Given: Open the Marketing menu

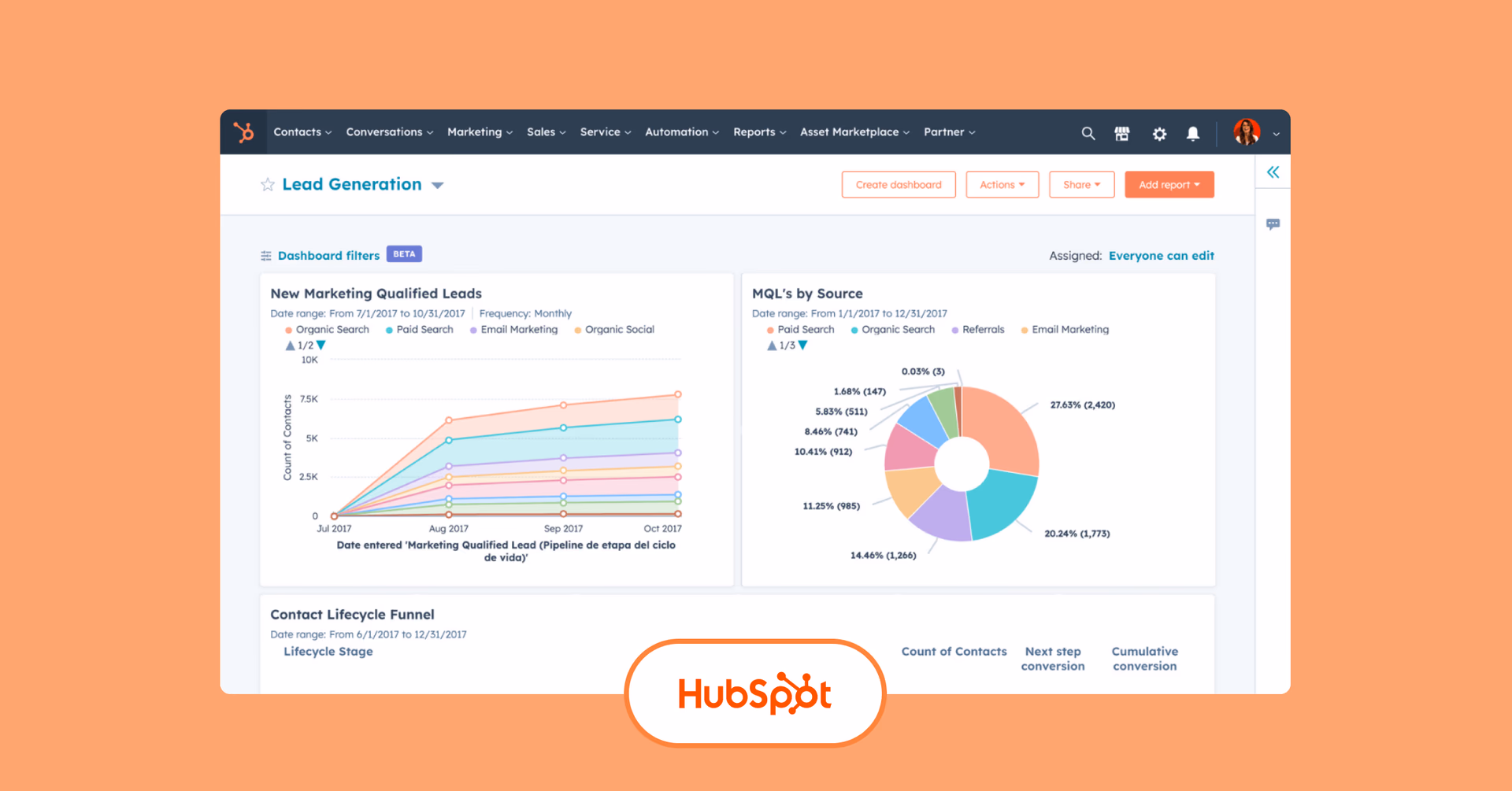Looking at the screenshot, I should click(480, 132).
